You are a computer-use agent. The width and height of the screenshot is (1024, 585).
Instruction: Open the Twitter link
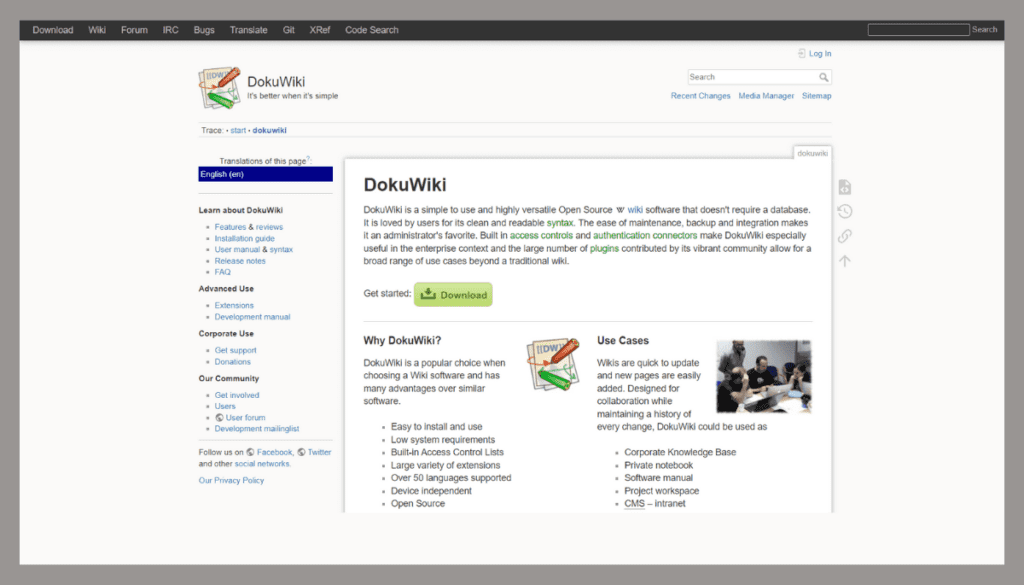319,452
